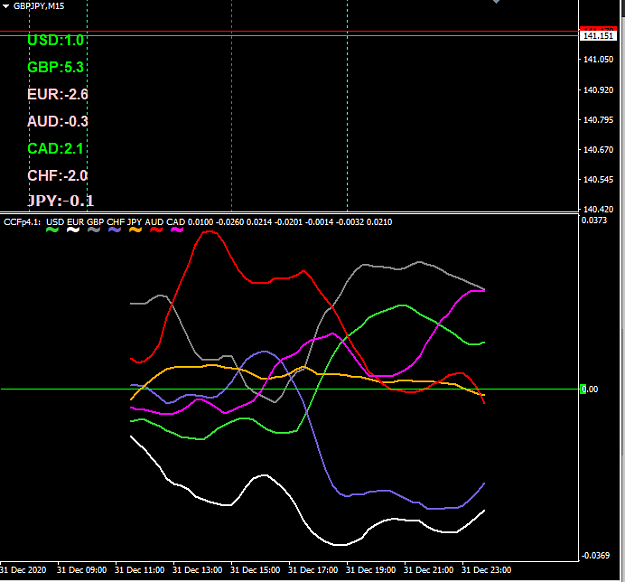Image resolution: width=625 pixels, height=582 pixels.
Task: Click the -0.0369 indicator scale minimum
Action: [596, 556]
